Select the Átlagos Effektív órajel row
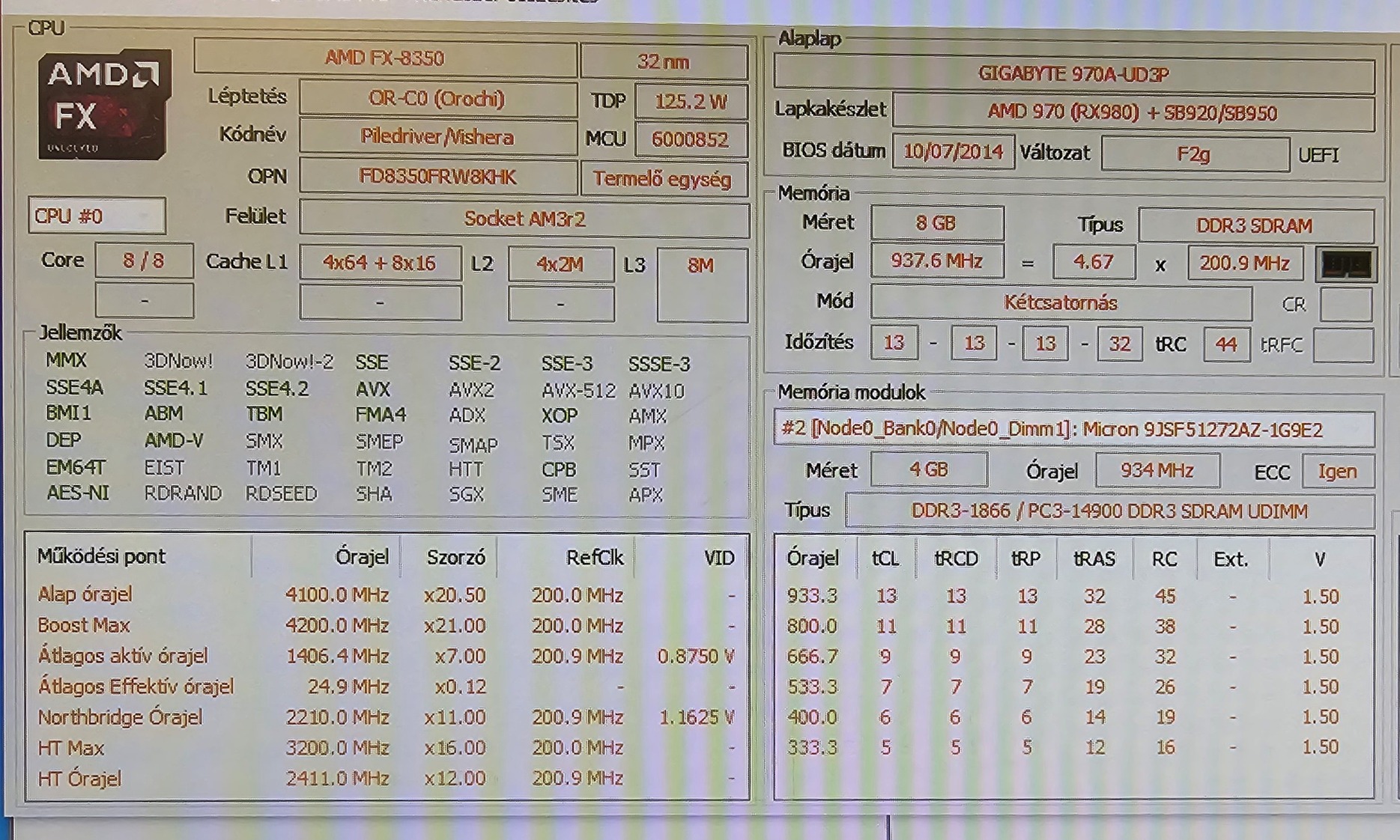1400x840 pixels. coord(387,687)
